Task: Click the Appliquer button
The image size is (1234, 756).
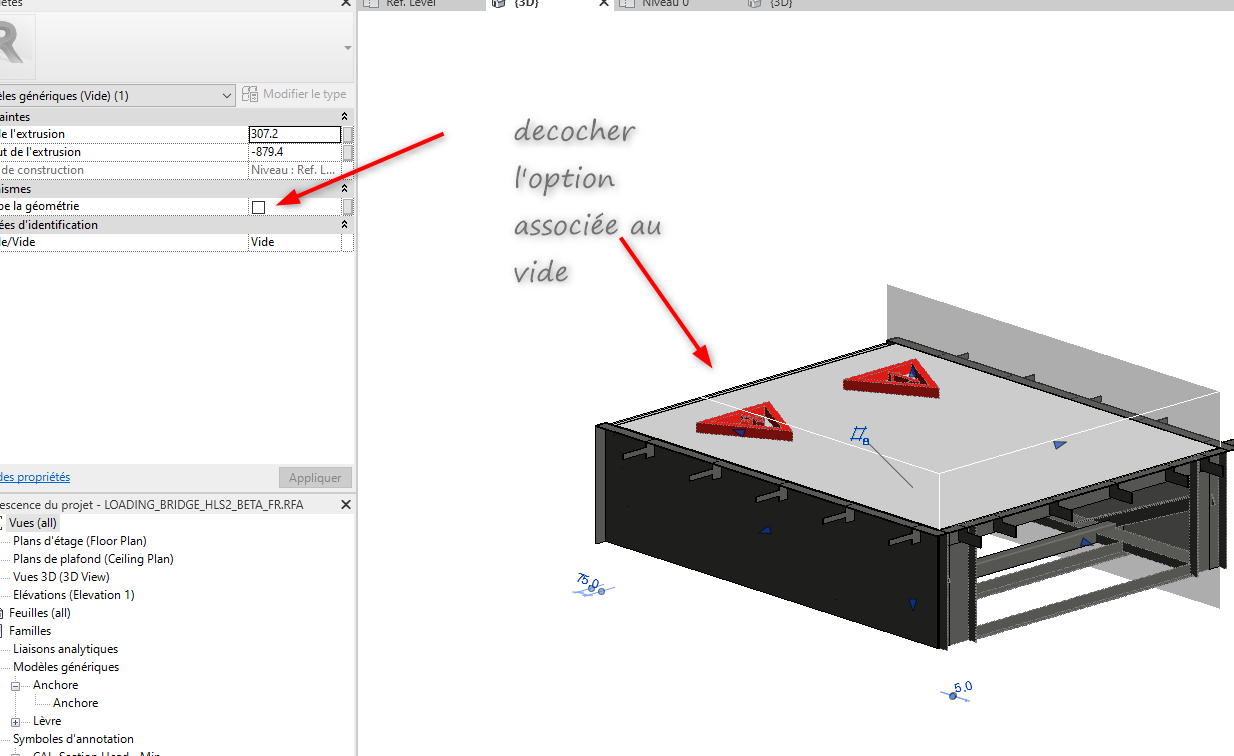Action: tap(315, 478)
